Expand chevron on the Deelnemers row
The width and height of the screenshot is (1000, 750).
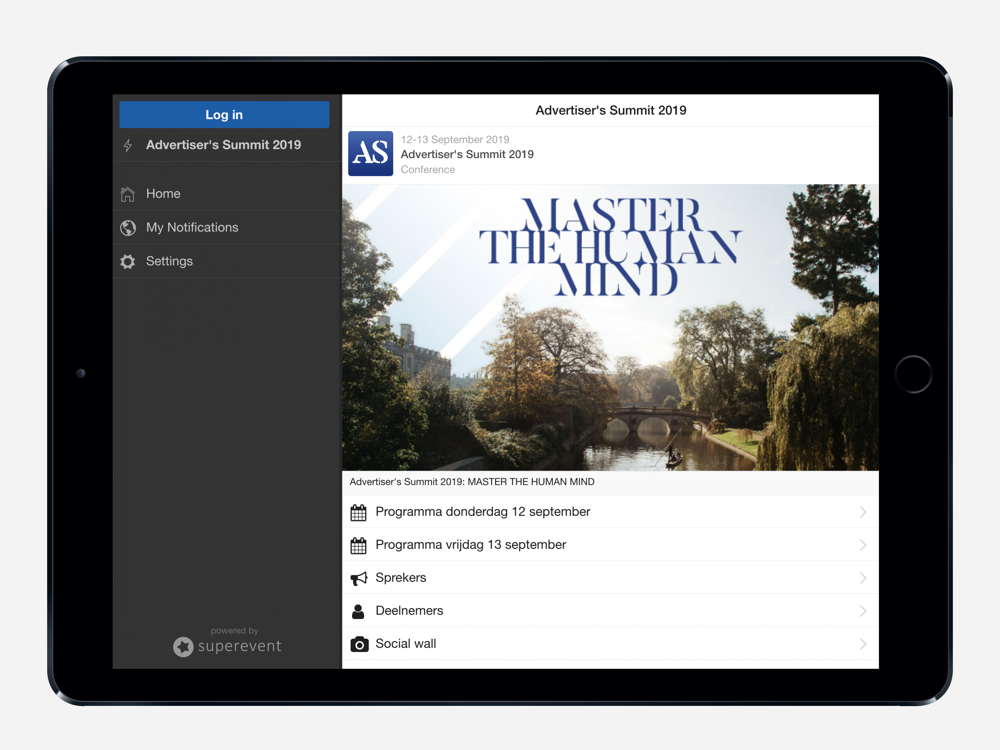pos(863,611)
